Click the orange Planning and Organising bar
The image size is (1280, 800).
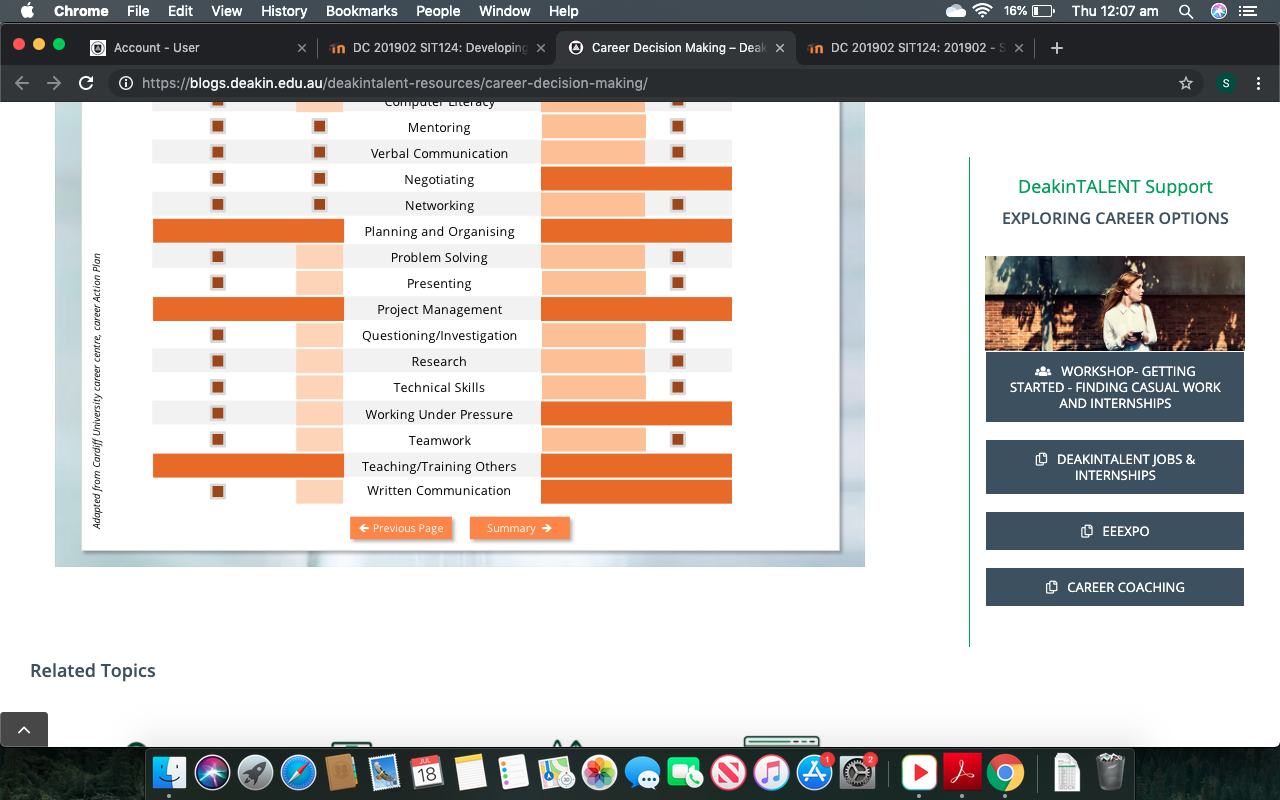pyautogui.click(x=248, y=231)
